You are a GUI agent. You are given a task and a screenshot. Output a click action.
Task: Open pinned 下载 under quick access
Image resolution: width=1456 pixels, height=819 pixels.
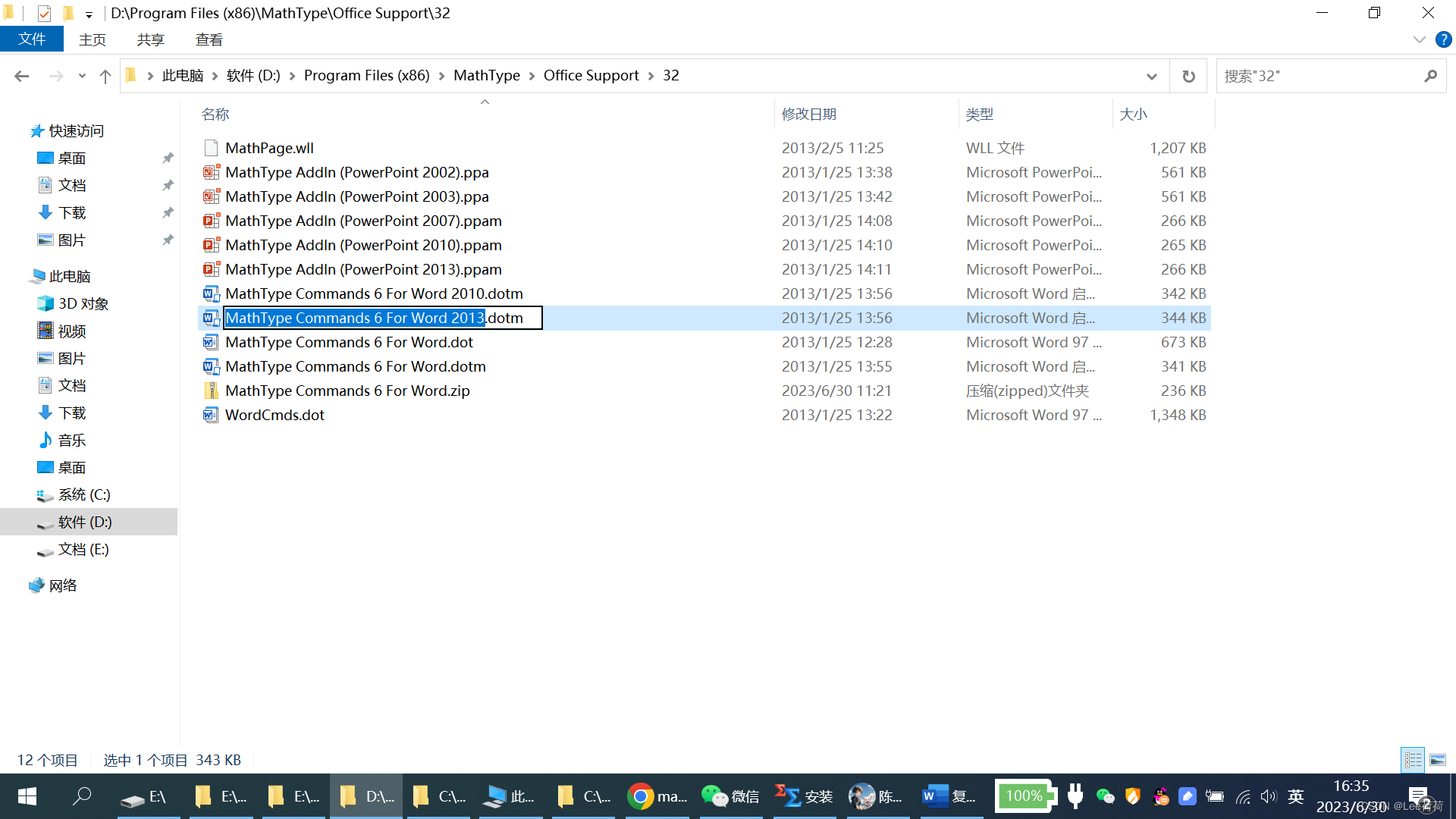click(x=72, y=212)
